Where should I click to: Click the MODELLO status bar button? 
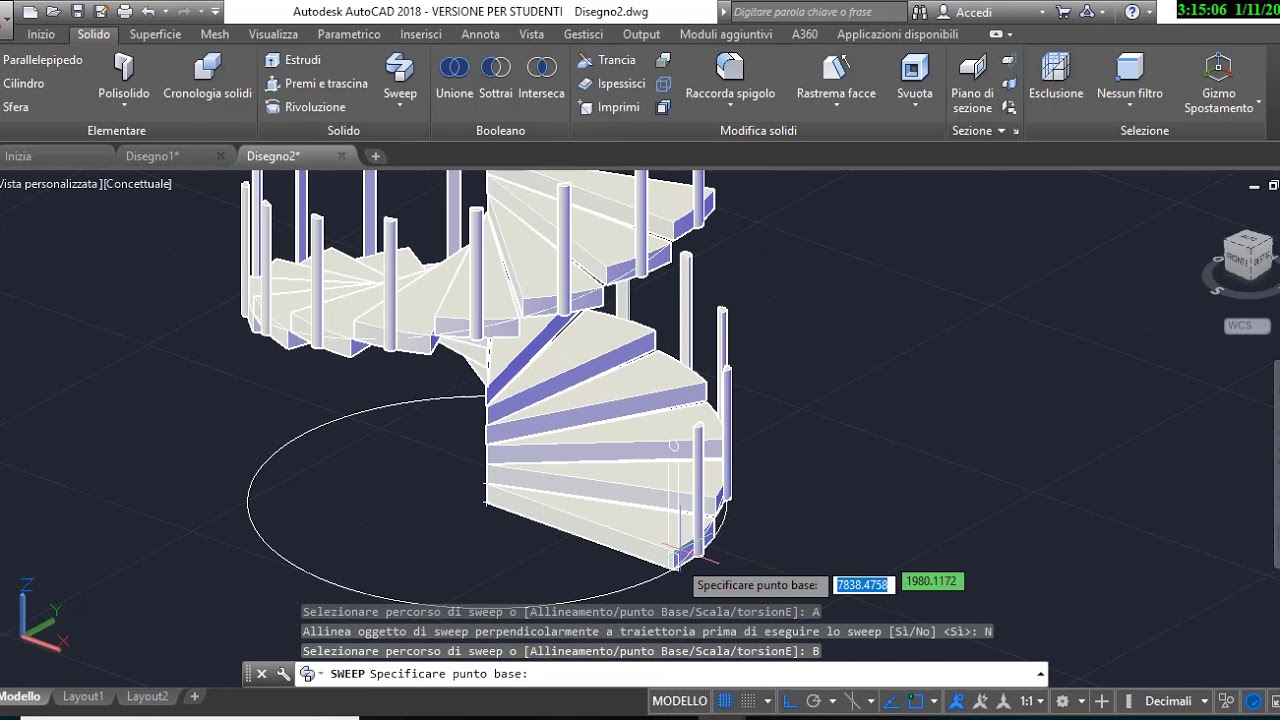[x=680, y=701]
